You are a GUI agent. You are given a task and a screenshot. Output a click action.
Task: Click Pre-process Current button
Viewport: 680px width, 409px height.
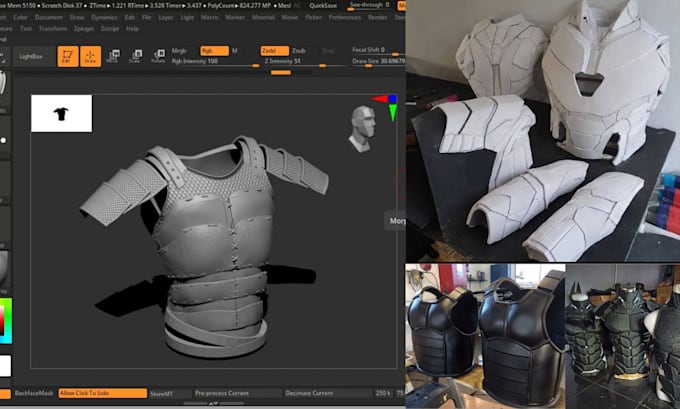click(237, 393)
